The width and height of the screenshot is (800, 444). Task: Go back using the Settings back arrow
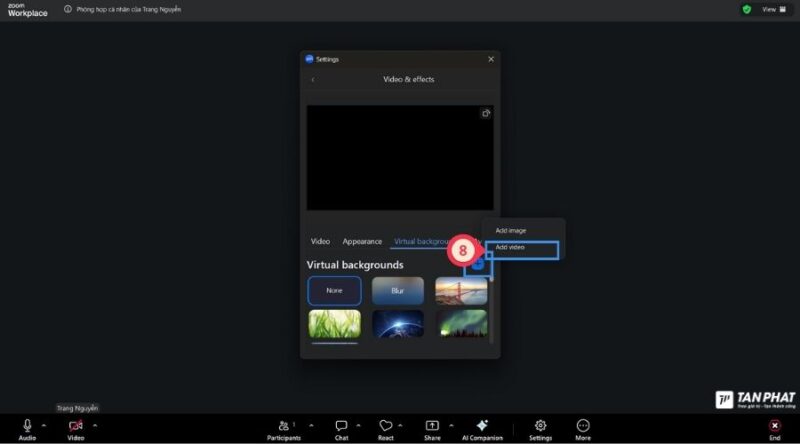313,79
